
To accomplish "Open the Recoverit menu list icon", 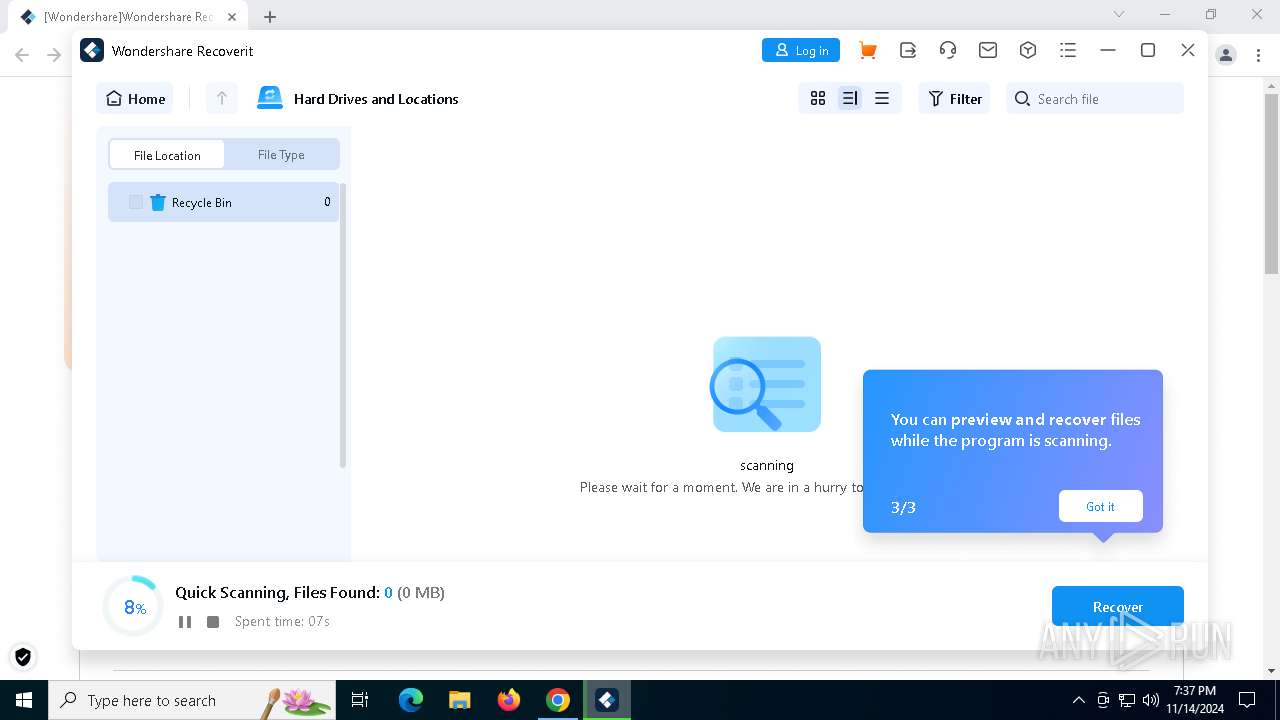I will coord(1068,50).
